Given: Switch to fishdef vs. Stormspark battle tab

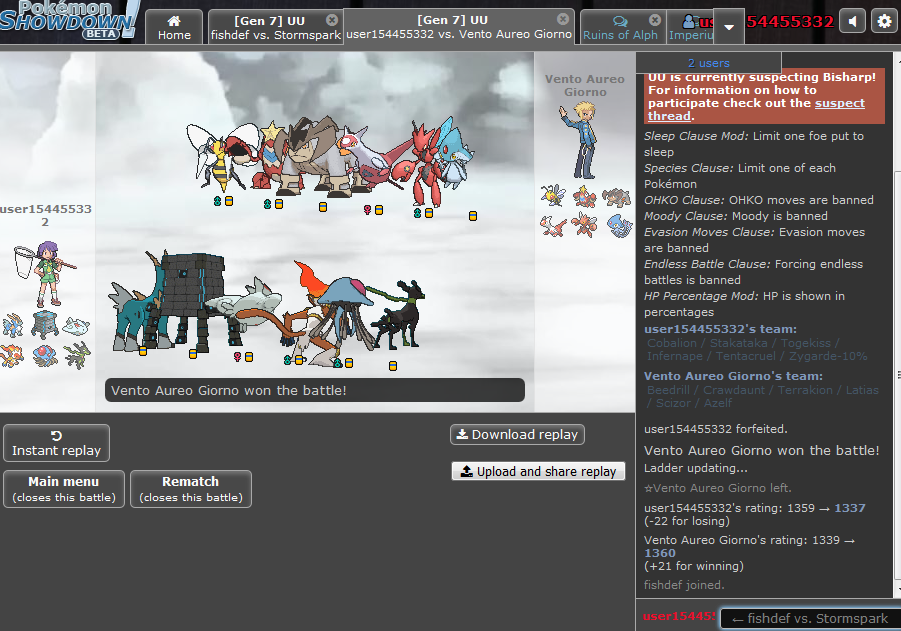Looking at the screenshot, I should point(275,27).
